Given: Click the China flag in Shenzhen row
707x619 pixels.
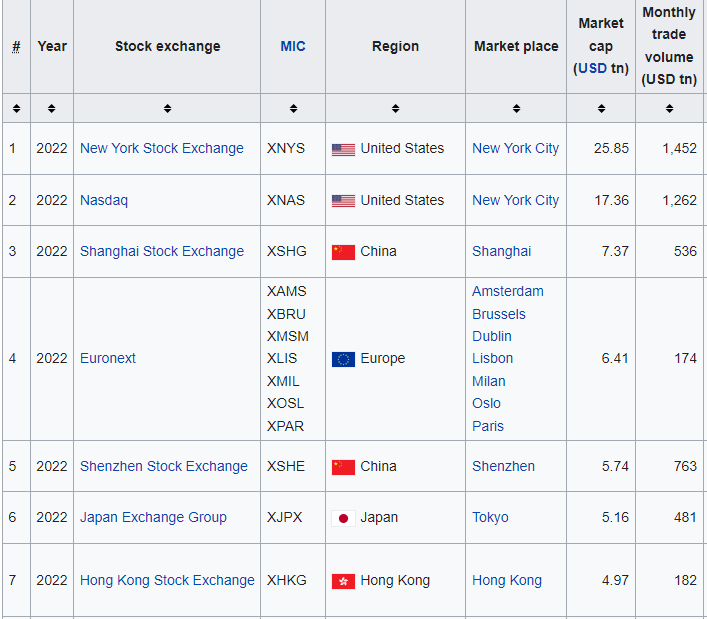Looking at the screenshot, I should [343, 467].
